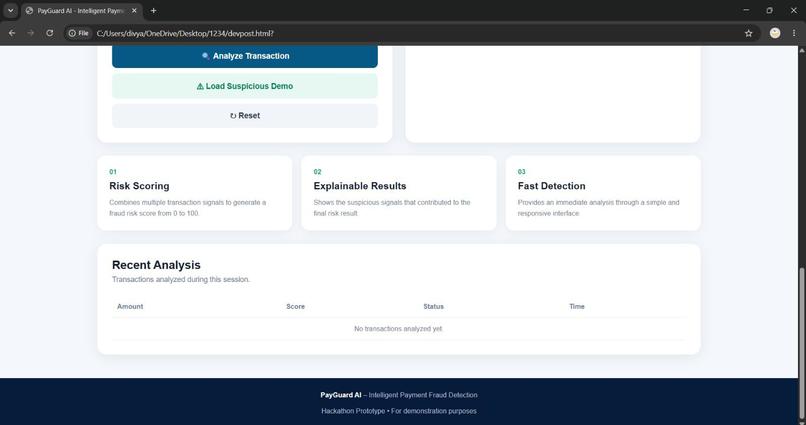This screenshot has width=806, height=425.
Task: Bookmark this page with star icon
Action: pos(748,33)
